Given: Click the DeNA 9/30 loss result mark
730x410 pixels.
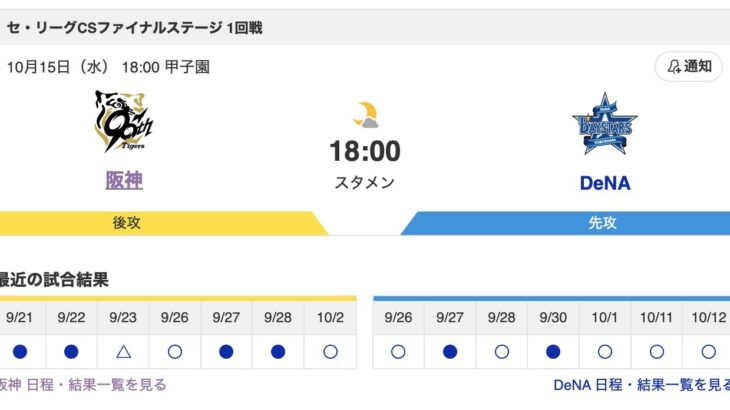Looking at the screenshot, I should coord(553,352).
